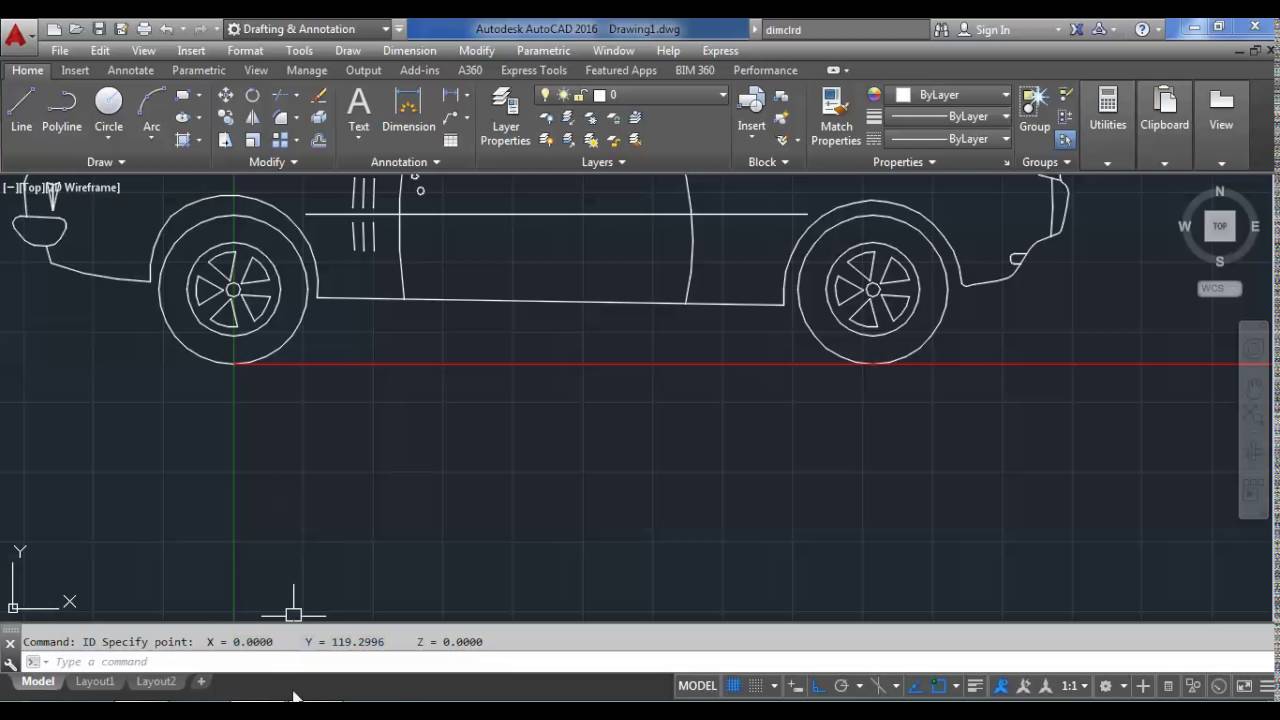The width and height of the screenshot is (1280, 720).
Task: Select the Line drawing tool
Action: tap(21, 110)
